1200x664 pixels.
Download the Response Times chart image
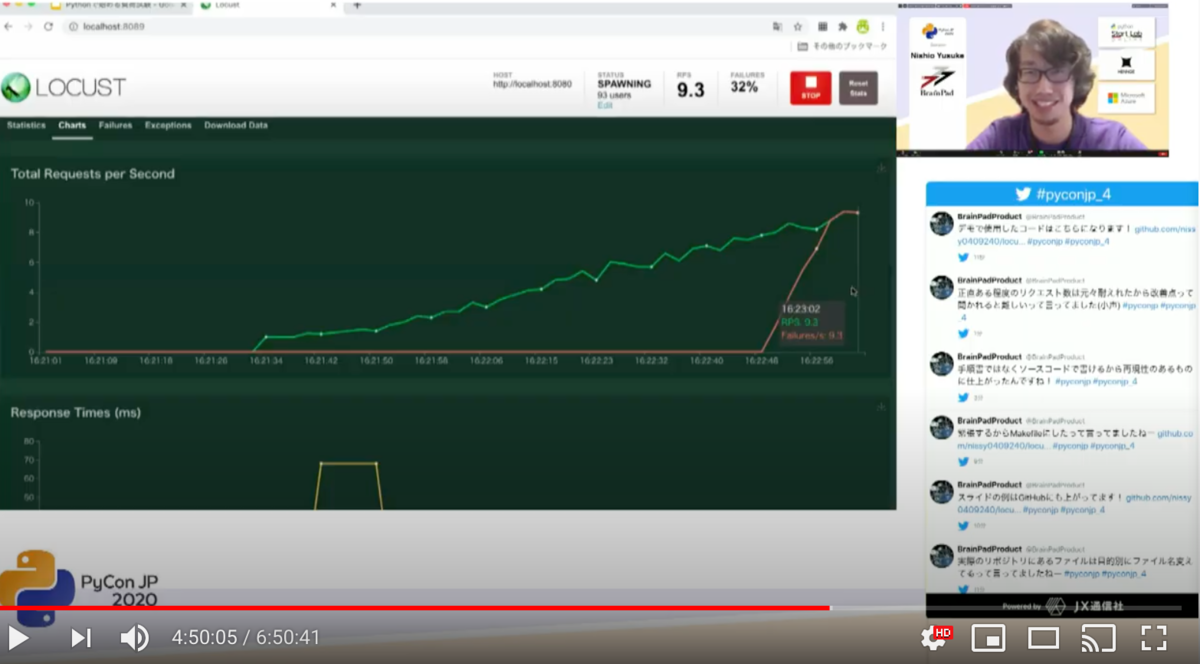881,406
